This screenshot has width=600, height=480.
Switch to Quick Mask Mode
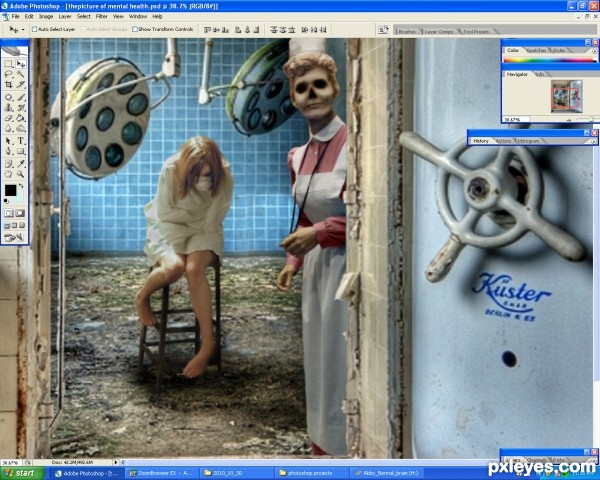(21, 213)
